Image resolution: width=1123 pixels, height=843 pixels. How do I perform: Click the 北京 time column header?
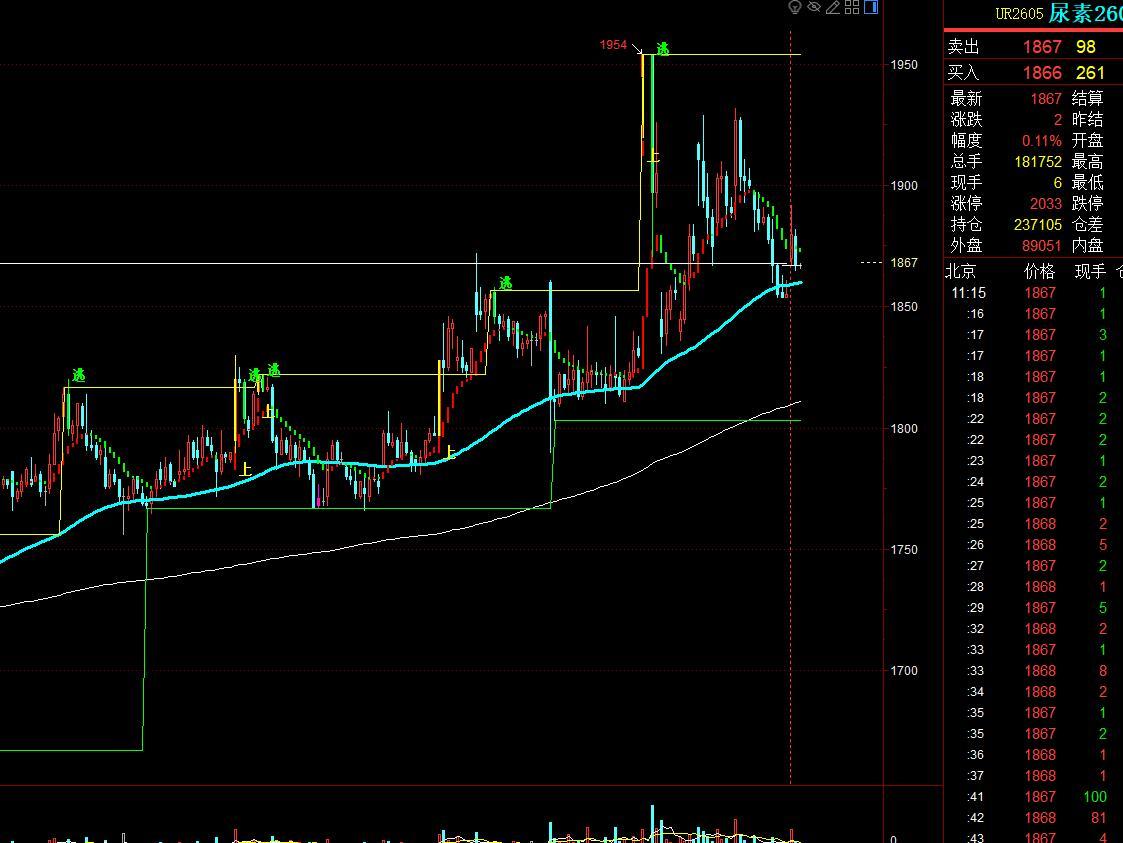pyautogui.click(x=961, y=271)
